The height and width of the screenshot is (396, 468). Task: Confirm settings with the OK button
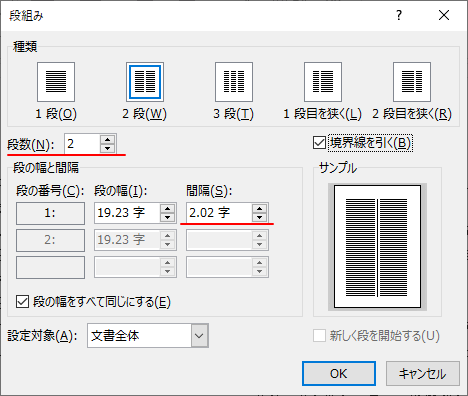(339, 374)
